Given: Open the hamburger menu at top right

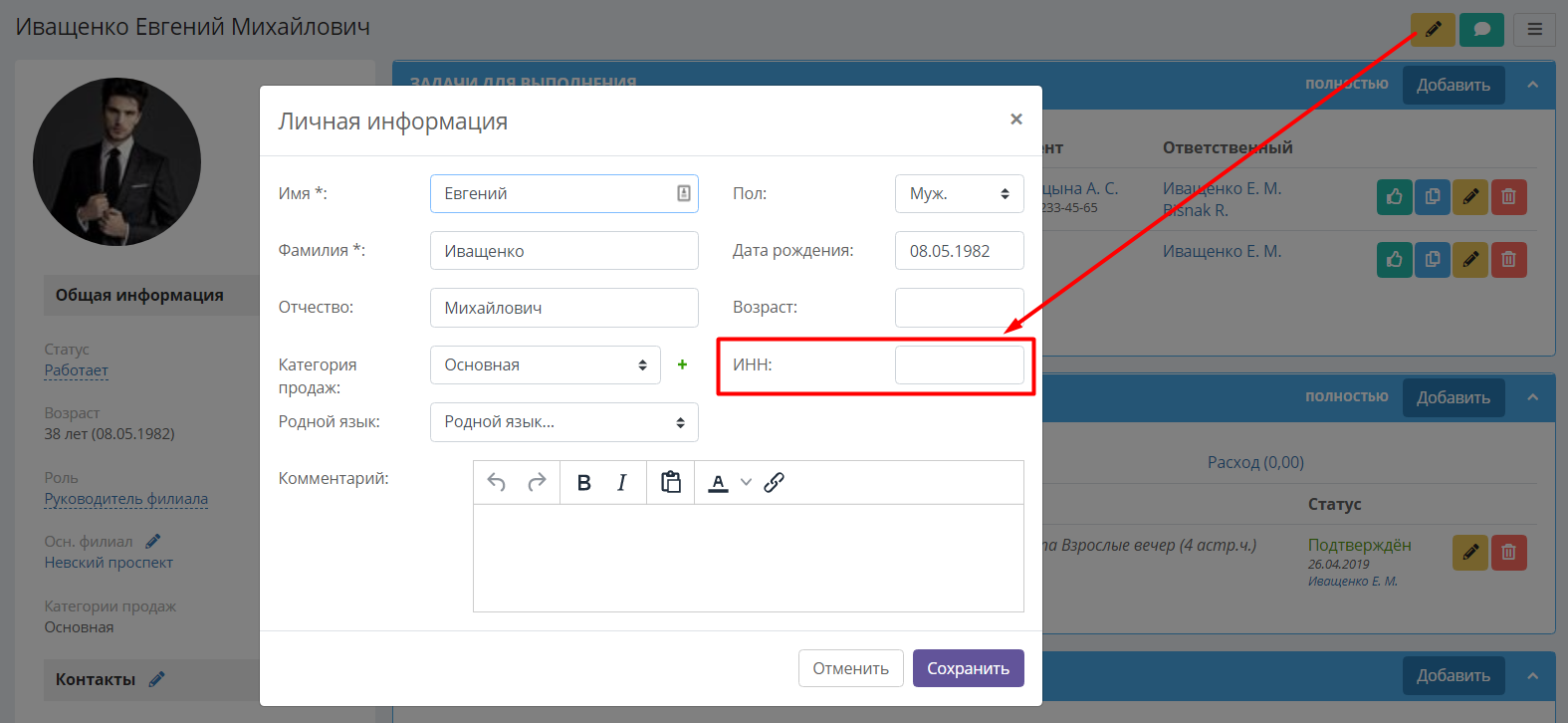Looking at the screenshot, I should (x=1534, y=29).
